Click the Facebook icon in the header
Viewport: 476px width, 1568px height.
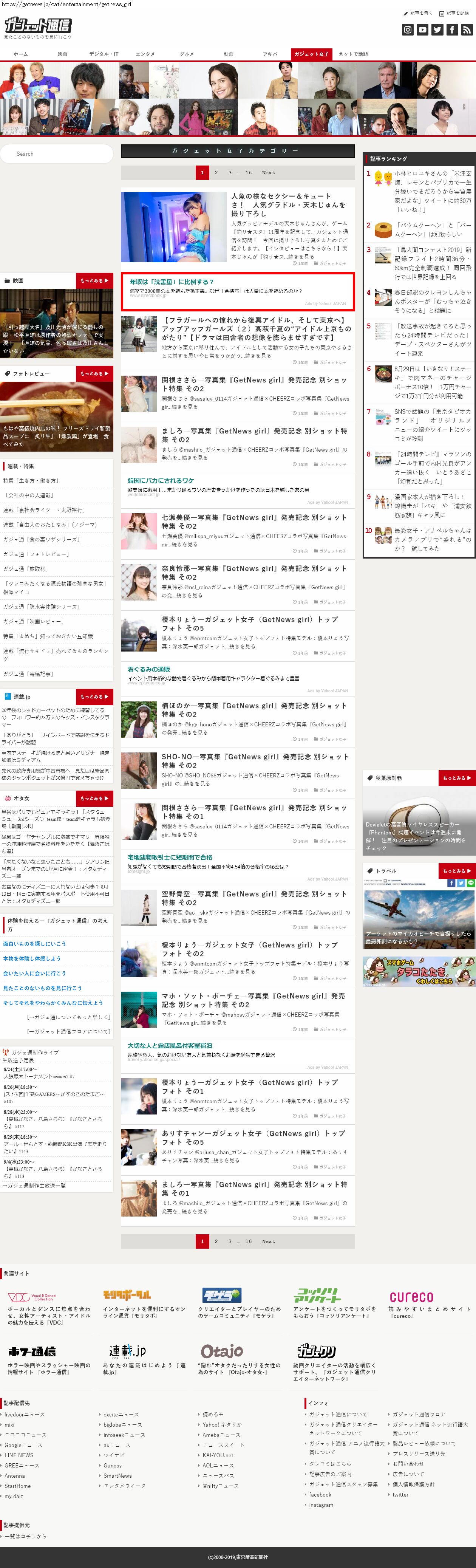[x=452, y=29]
